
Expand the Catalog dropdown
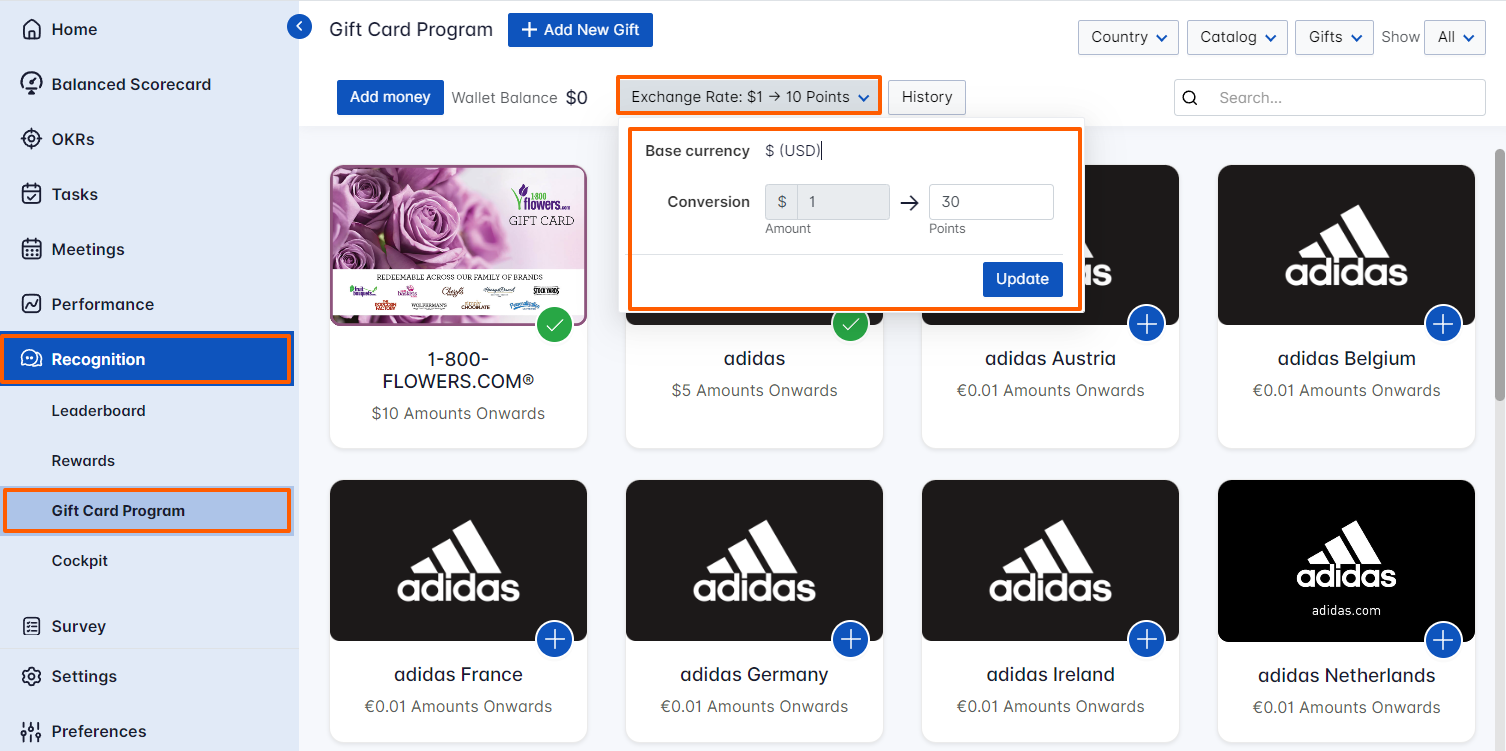1237,36
